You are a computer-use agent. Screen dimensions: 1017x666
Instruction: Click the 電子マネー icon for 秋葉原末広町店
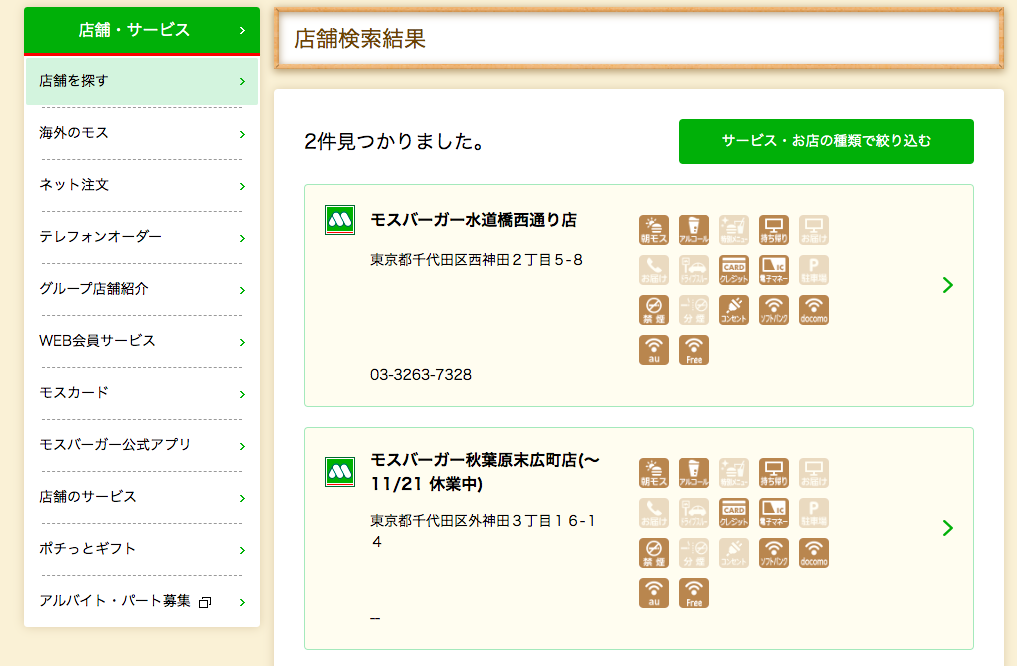tap(774, 513)
